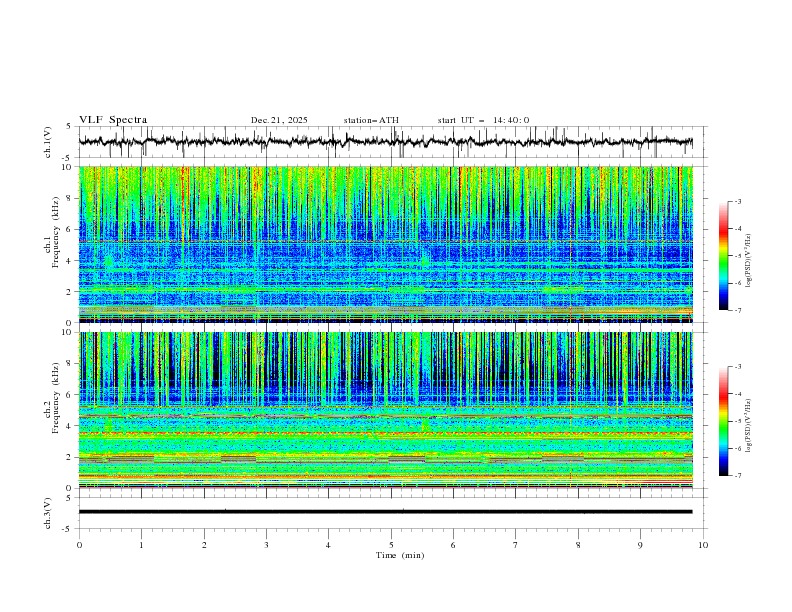
Task: Click the "VLF Spectra" title text
Action: click(113, 120)
